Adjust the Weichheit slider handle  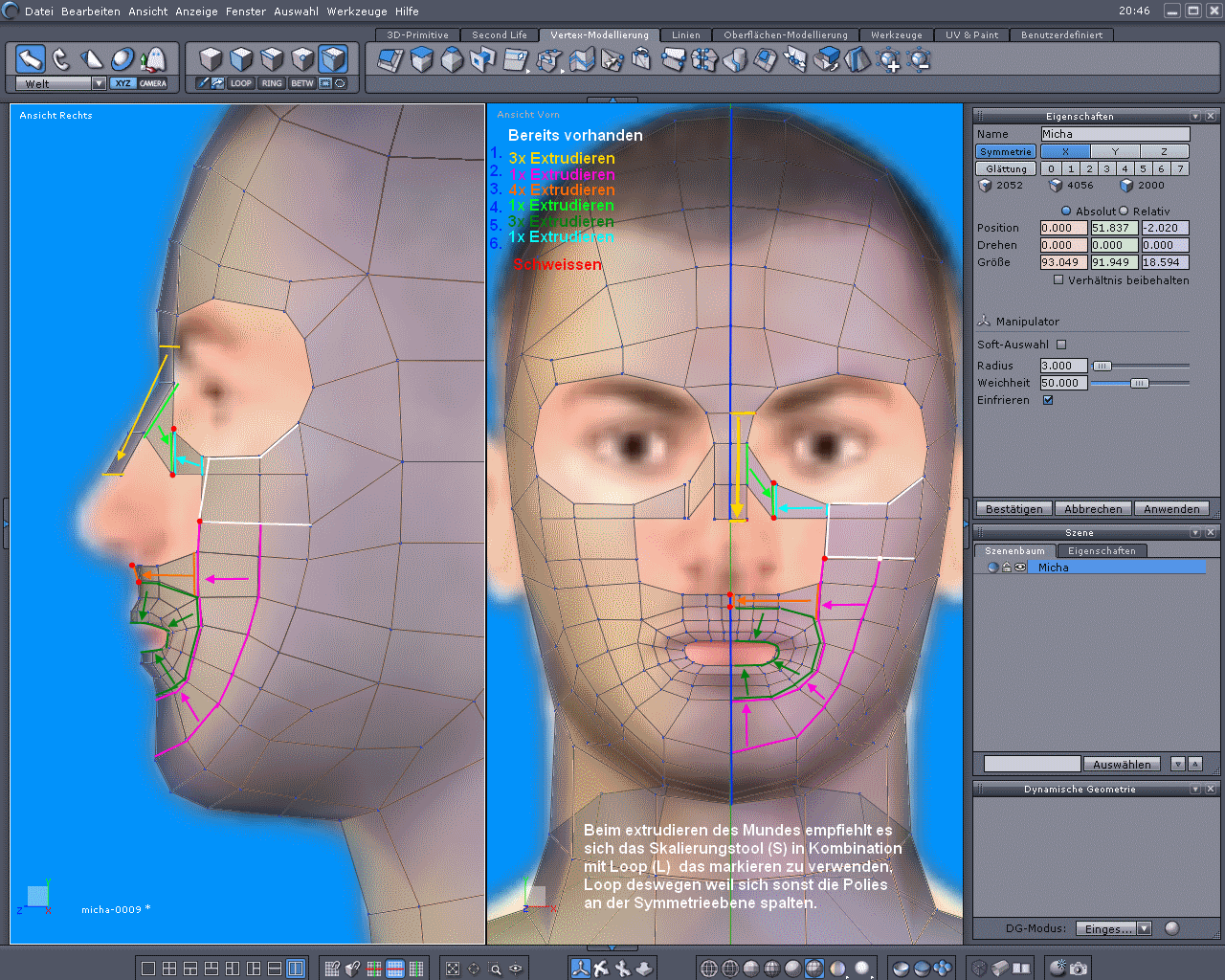[1139, 383]
